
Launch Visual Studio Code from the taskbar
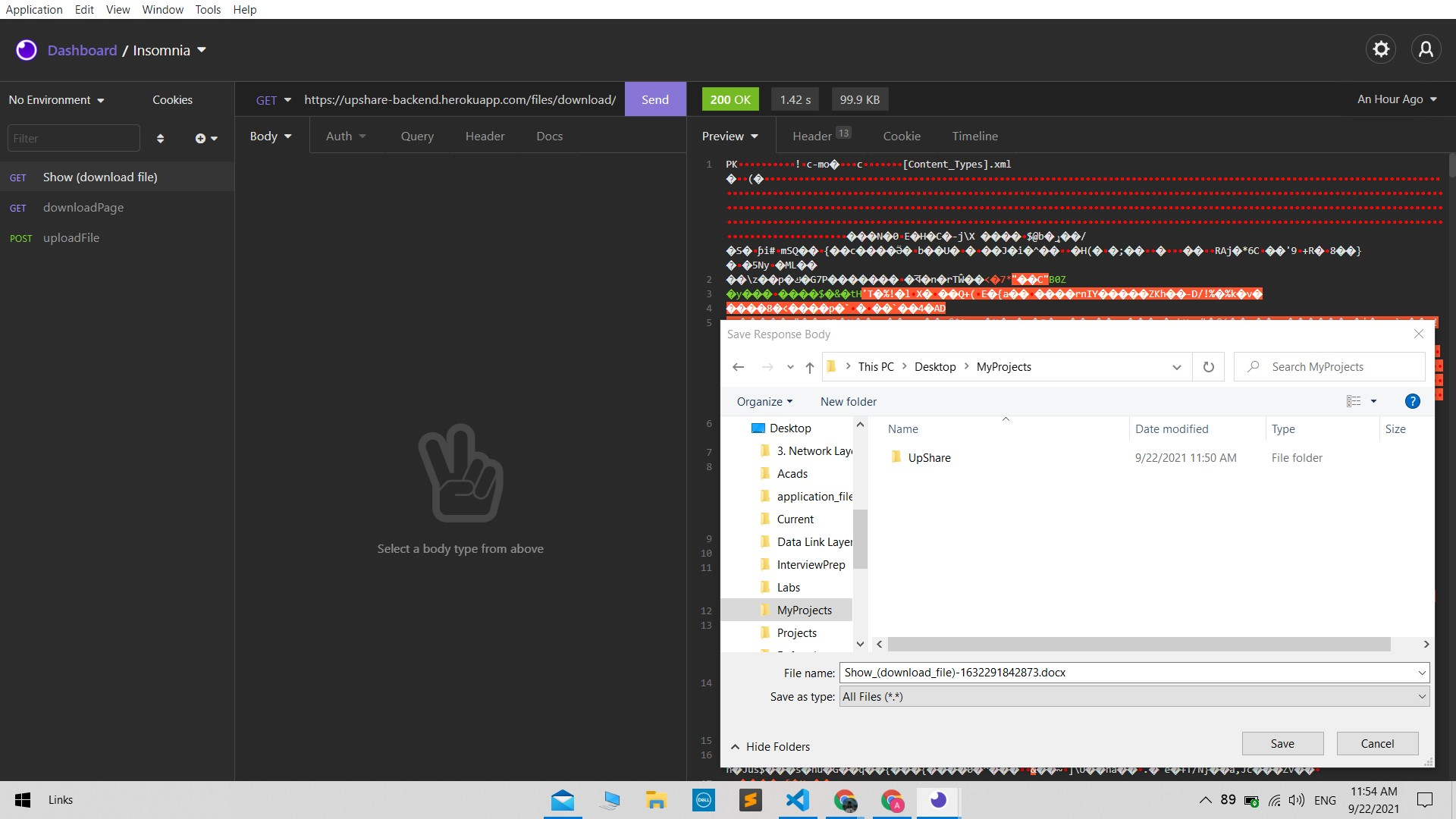coord(797,801)
